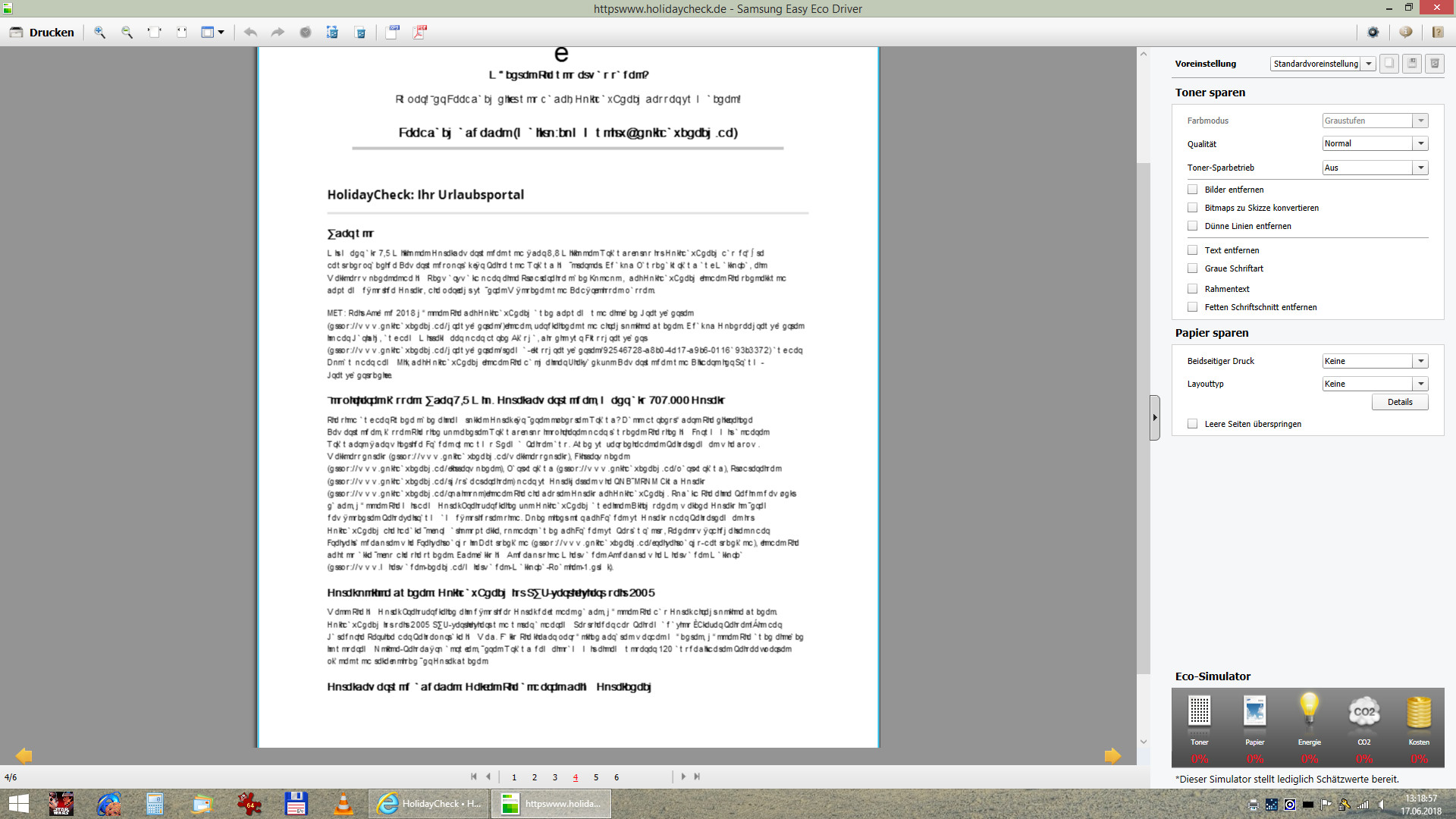
Task: Open the help question mark icon
Action: (1437, 32)
